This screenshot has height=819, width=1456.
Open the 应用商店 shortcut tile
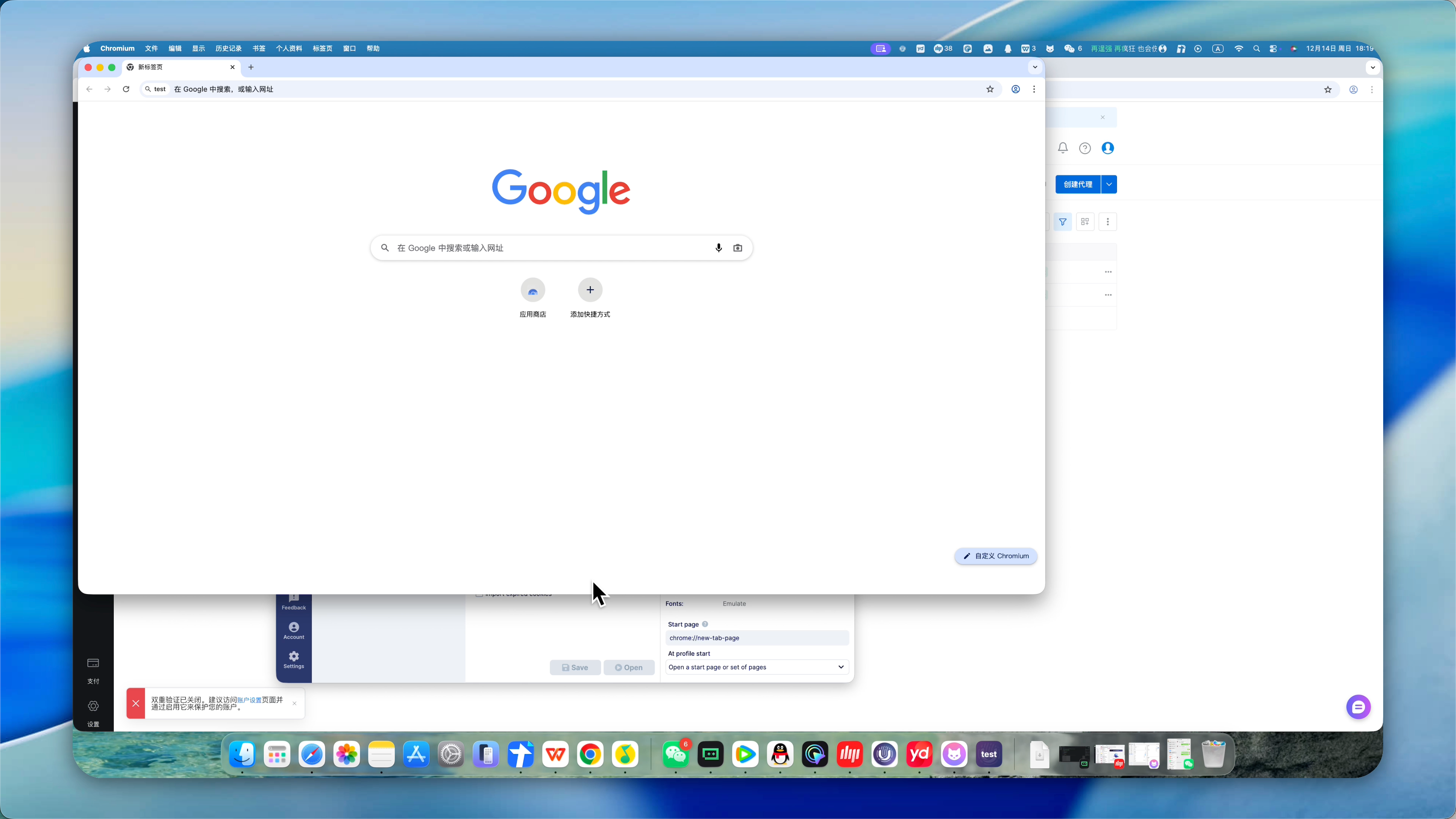[532, 290]
